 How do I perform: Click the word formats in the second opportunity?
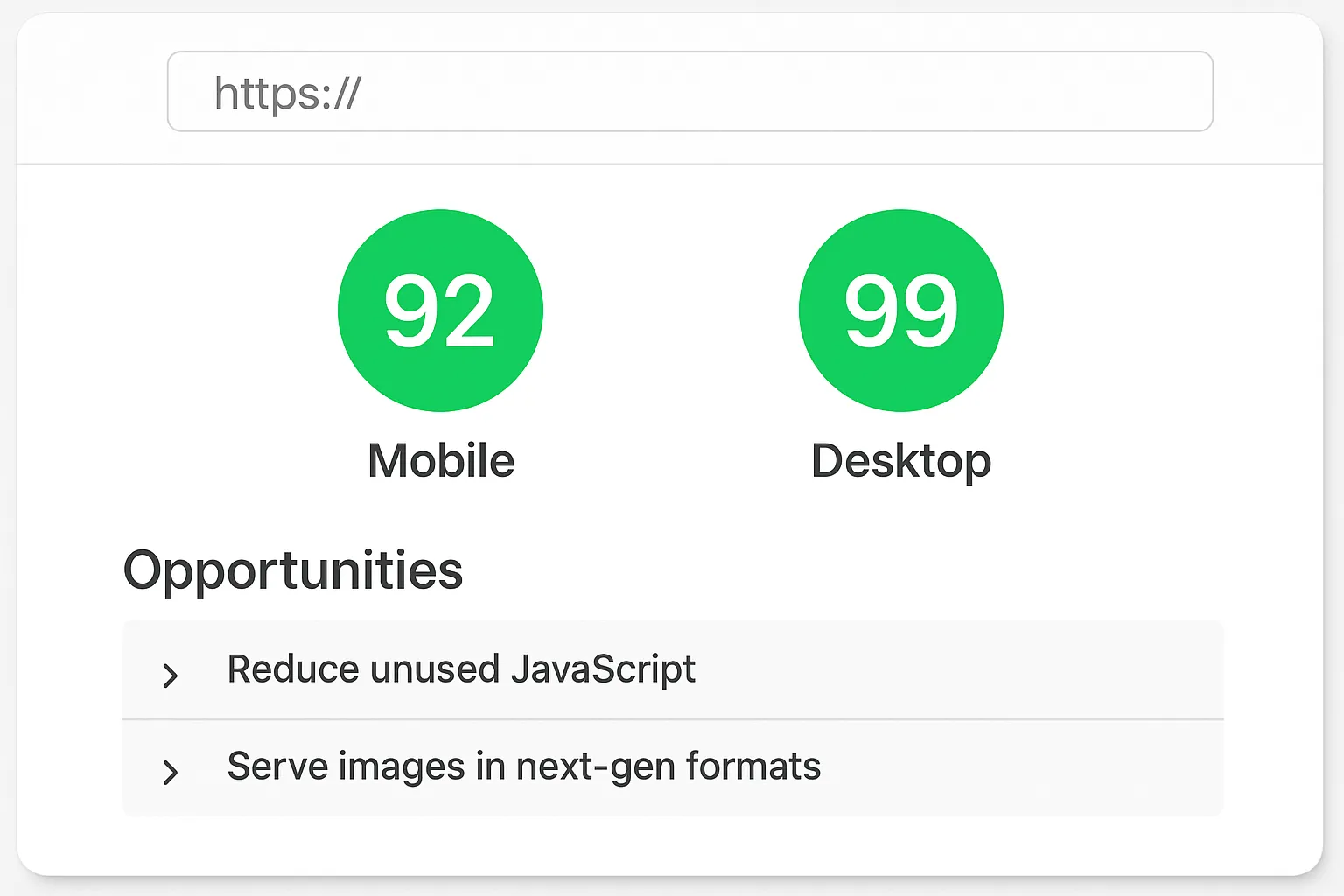point(753,766)
